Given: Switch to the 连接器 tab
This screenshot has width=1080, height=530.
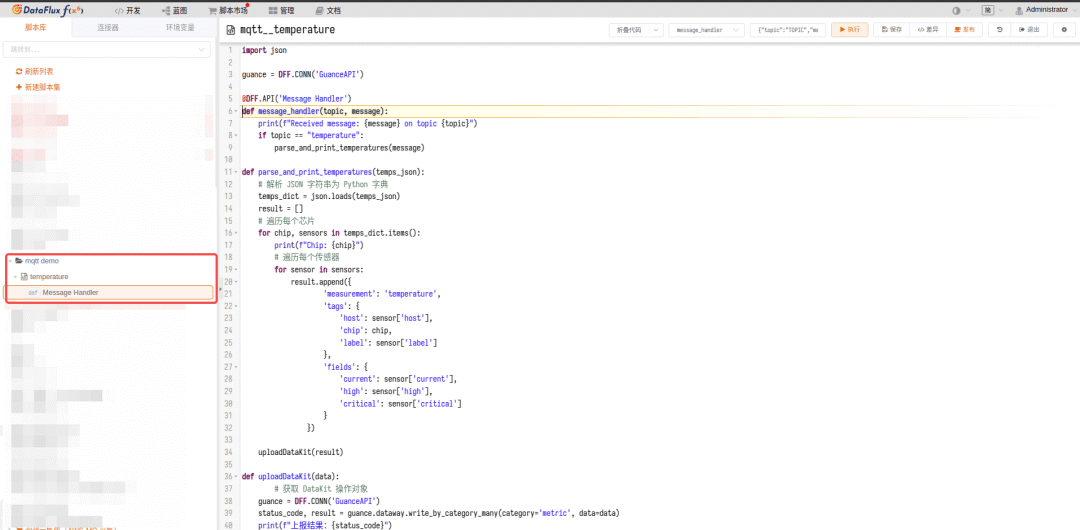Looking at the screenshot, I should click(107, 28).
